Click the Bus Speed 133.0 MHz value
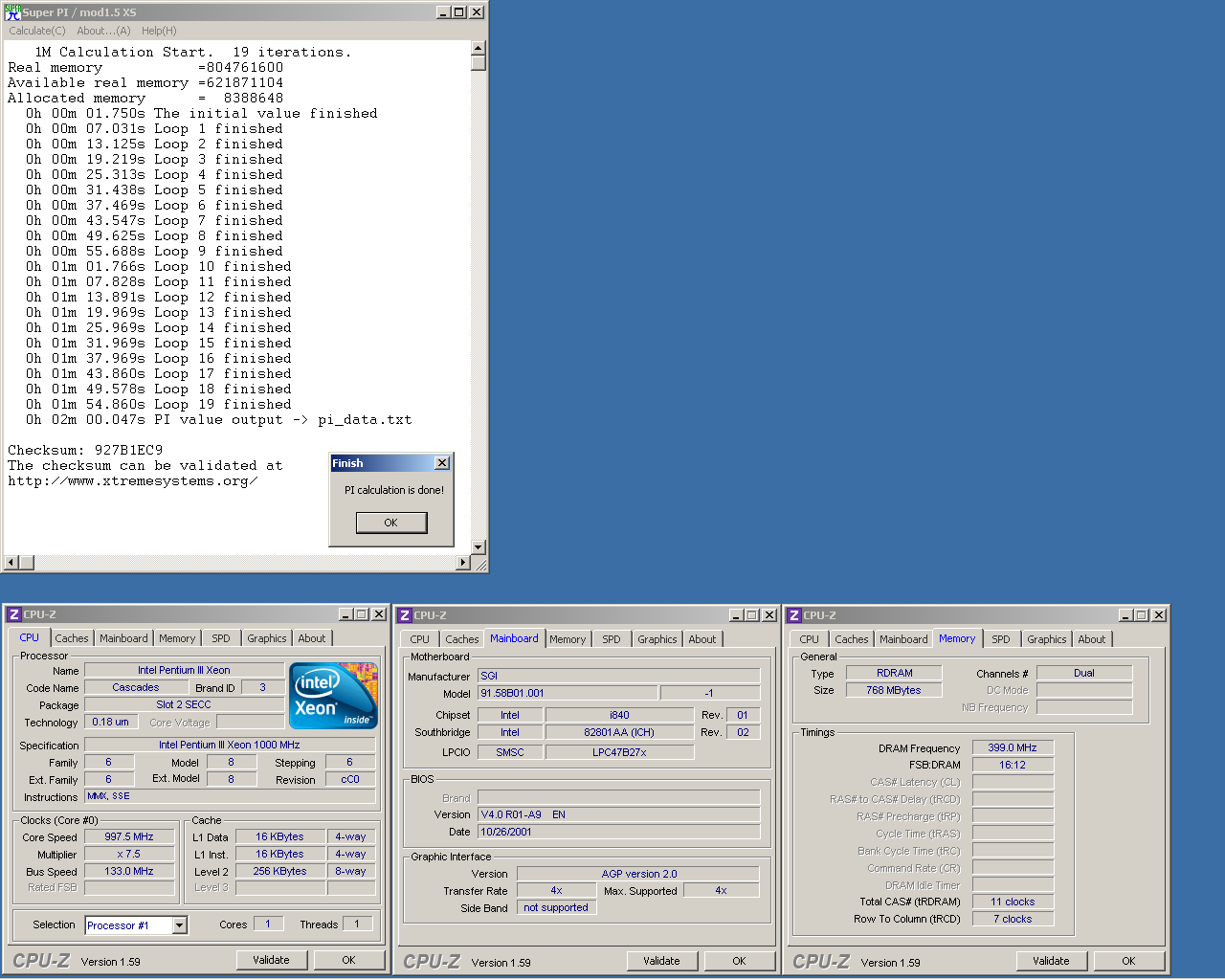 129,871
